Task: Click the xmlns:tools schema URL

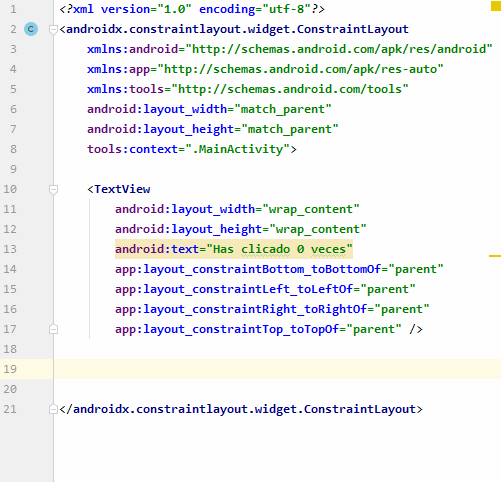Action: click(290, 89)
